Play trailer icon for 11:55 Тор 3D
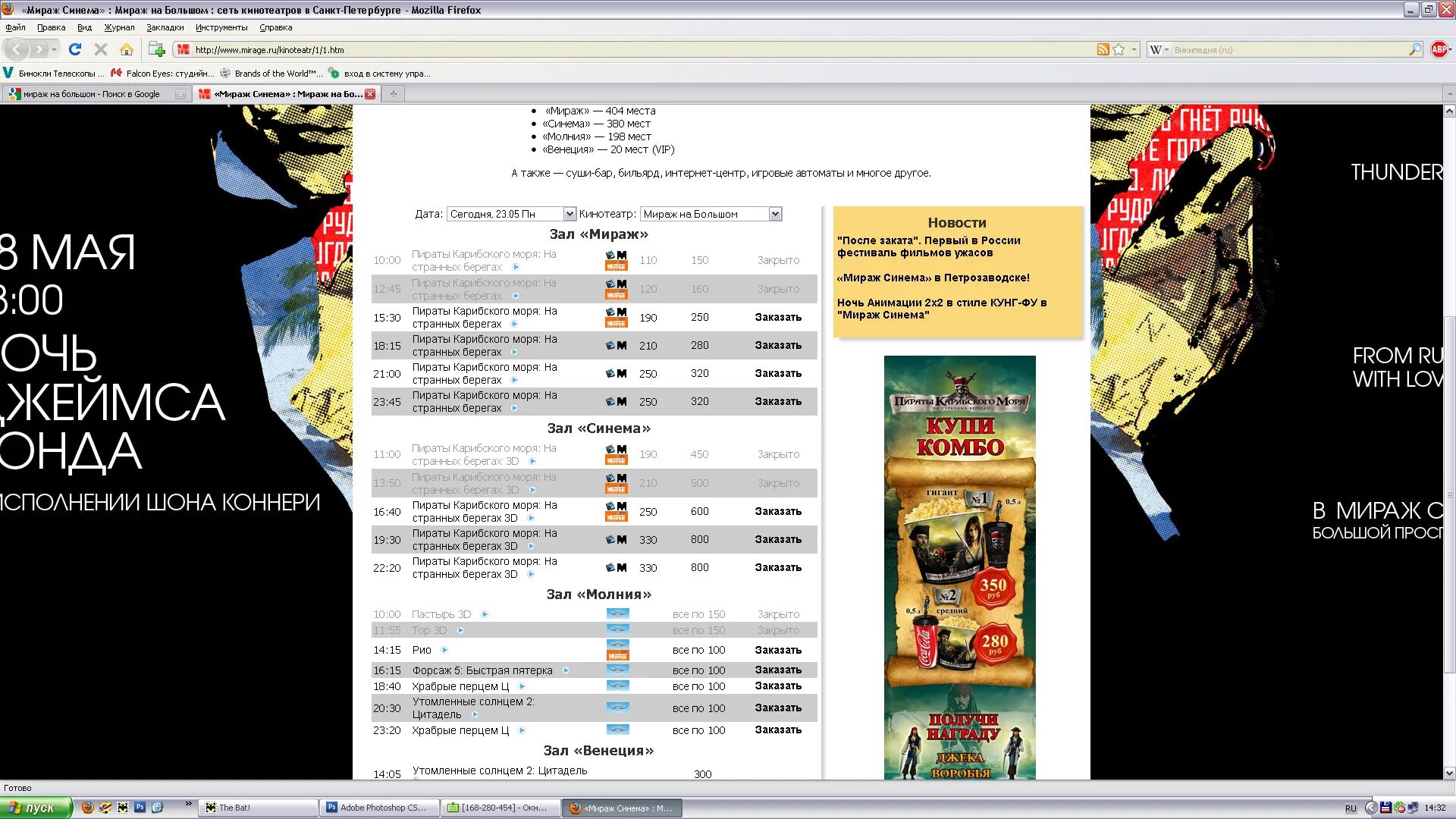The width and height of the screenshot is (1456, 819). 460,630
